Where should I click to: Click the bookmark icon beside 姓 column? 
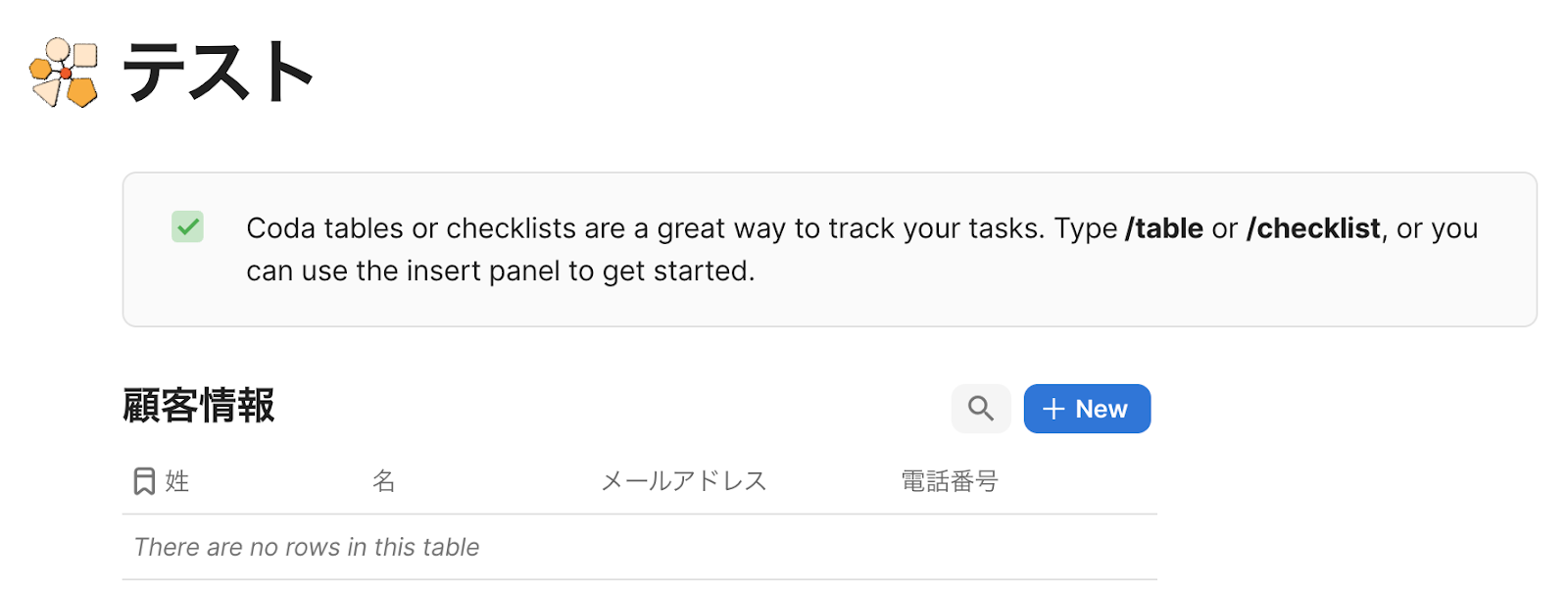(x=144, y=481)
